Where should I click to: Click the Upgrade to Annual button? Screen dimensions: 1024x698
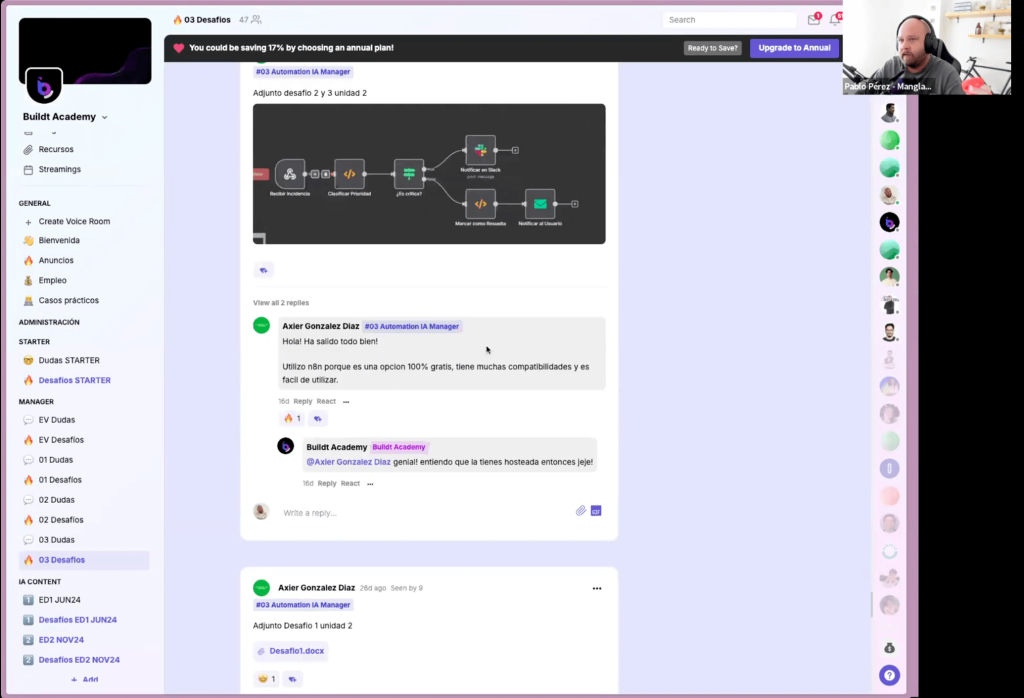point(794,47)
